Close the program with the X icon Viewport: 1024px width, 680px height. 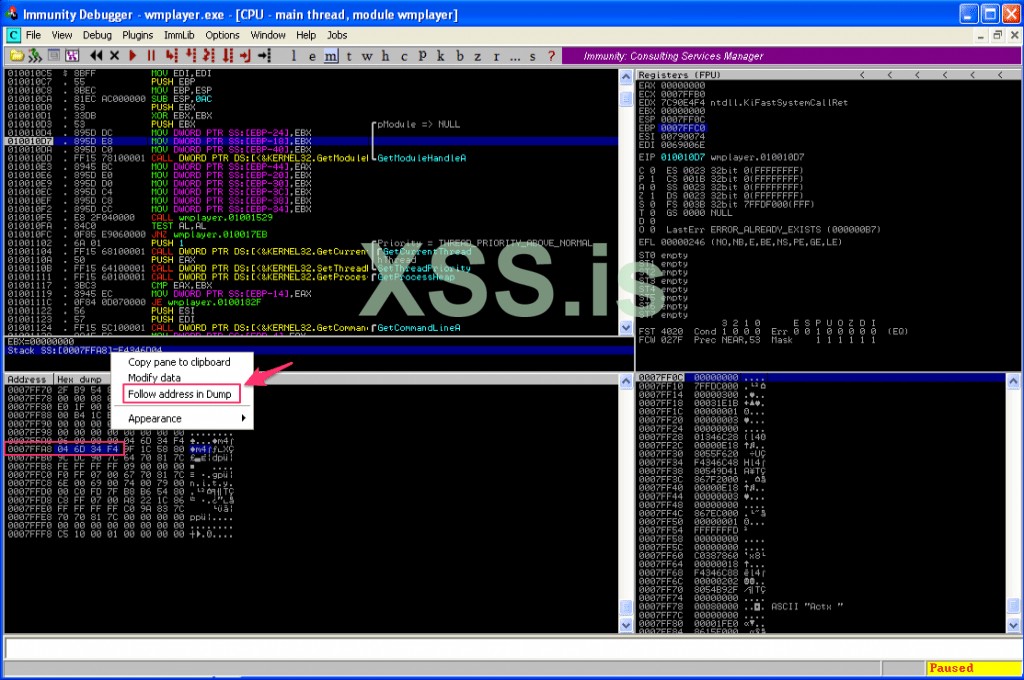pyautogui.click(x=114, y=56)
